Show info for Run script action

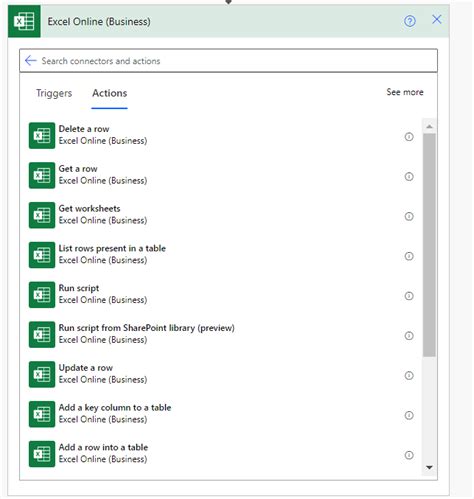pyautogui.click(x=409, y=296)
